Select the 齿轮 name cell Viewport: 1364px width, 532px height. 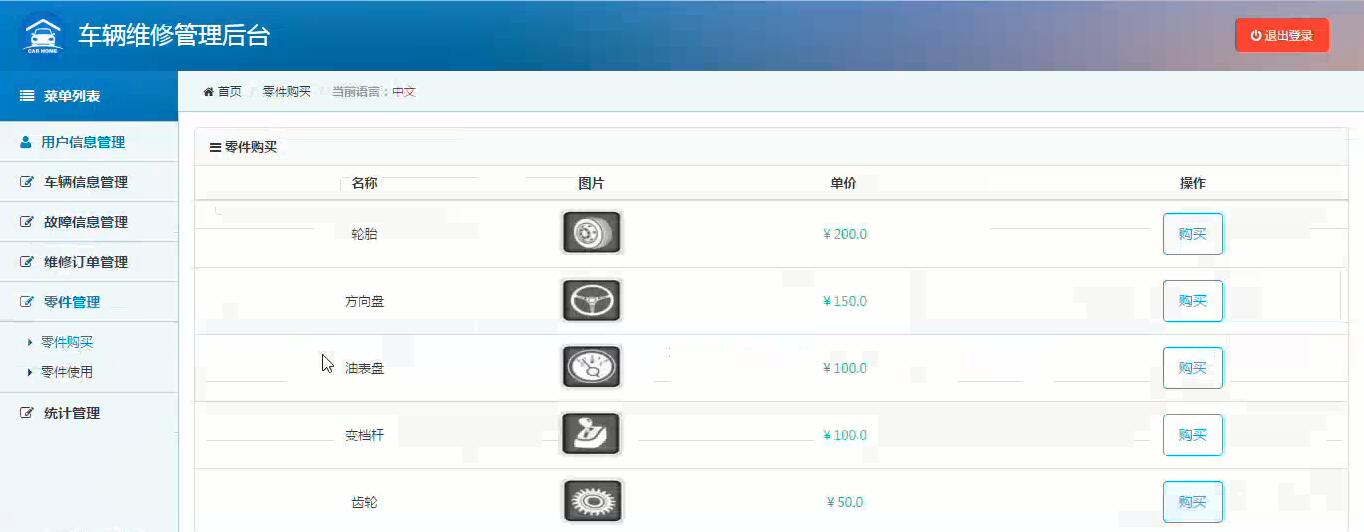point(364,502)
